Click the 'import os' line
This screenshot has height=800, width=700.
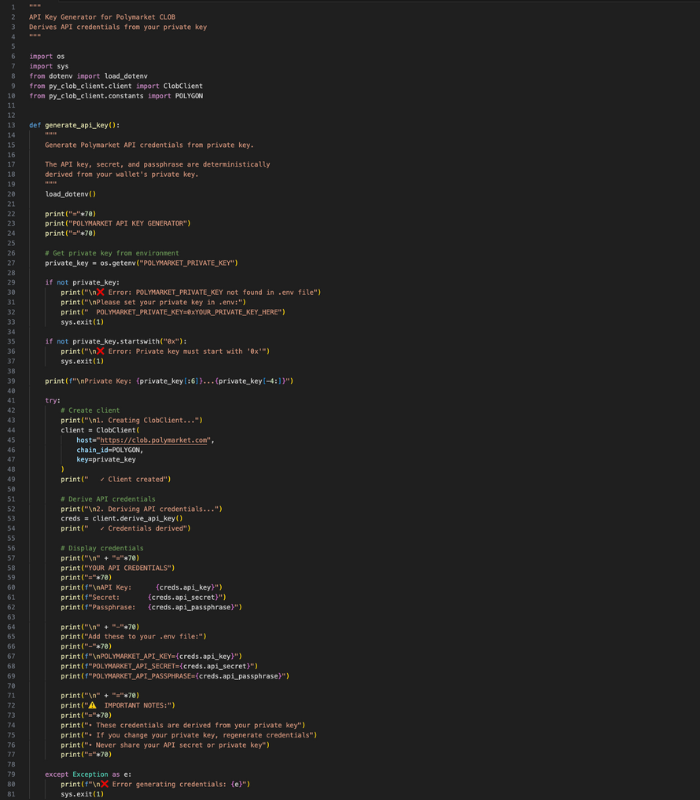[47, 56]
